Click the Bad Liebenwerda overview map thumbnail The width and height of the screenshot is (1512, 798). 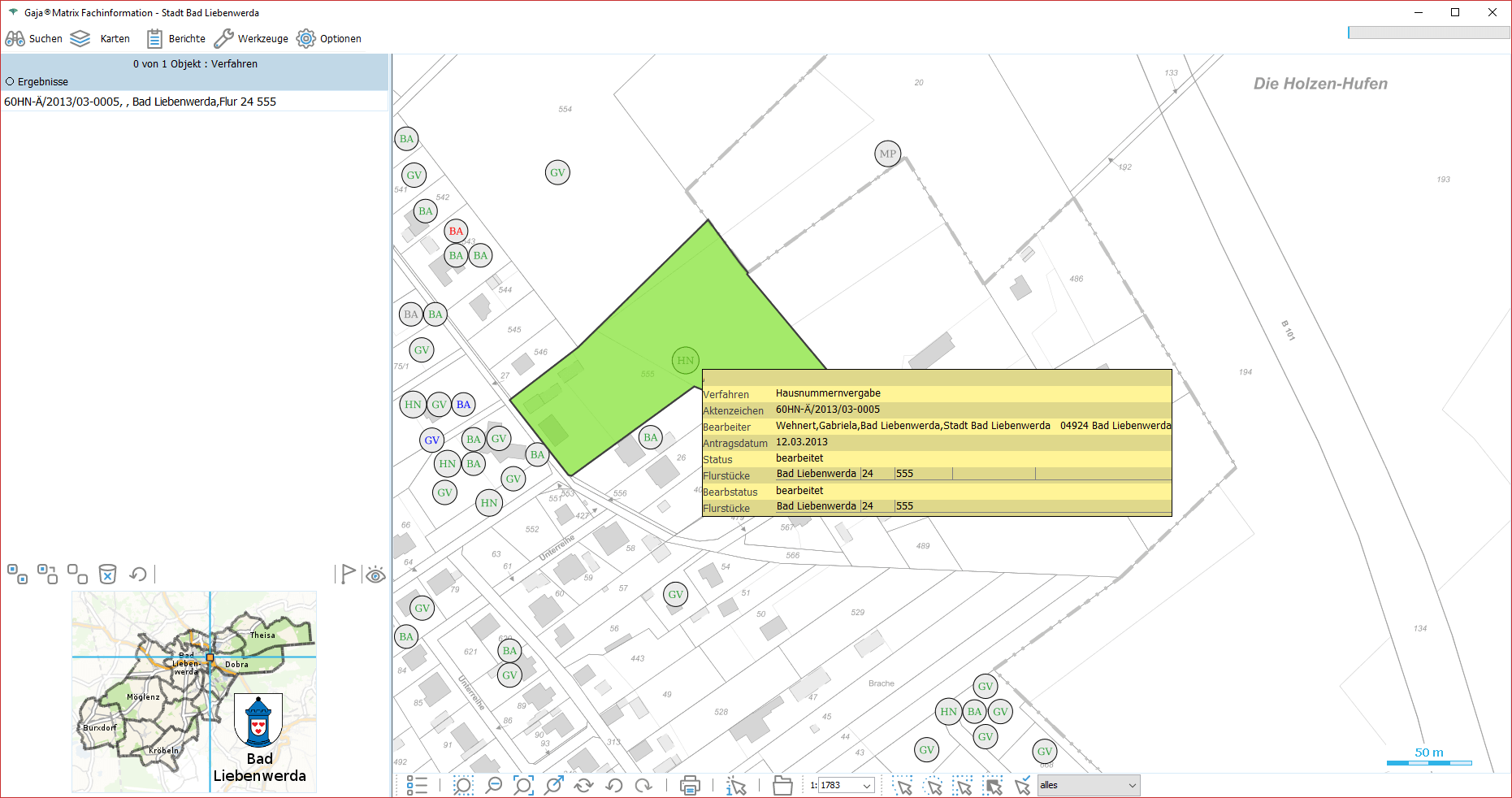pos(194,692)
